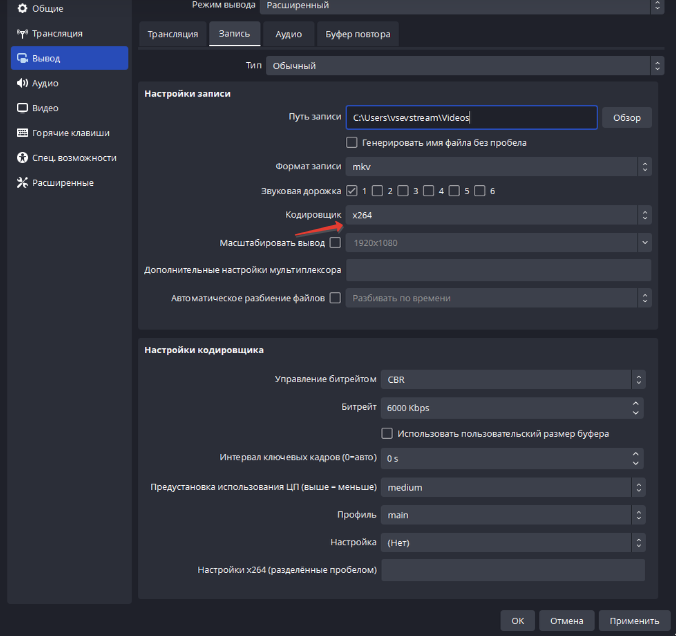
Task: Open Hotkeys keyboard icon
Action: pyautogui.click(x=22, y=133)
